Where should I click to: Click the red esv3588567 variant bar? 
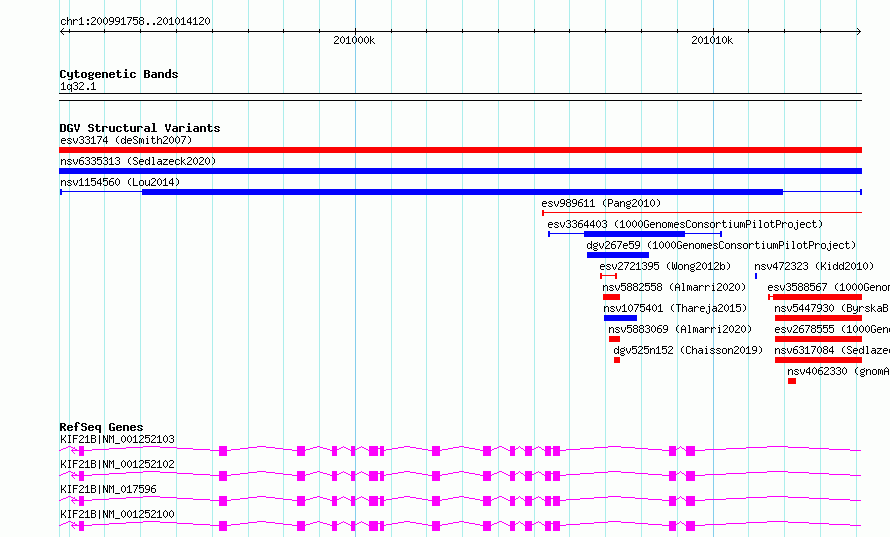click(816, 297)
